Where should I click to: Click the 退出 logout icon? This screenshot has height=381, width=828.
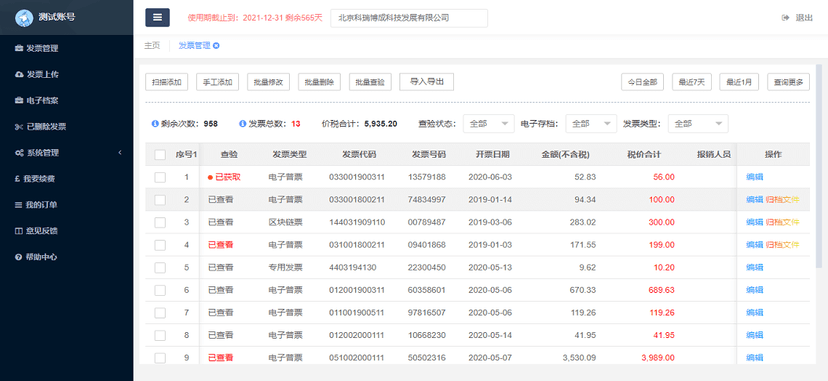click(785, 17)
